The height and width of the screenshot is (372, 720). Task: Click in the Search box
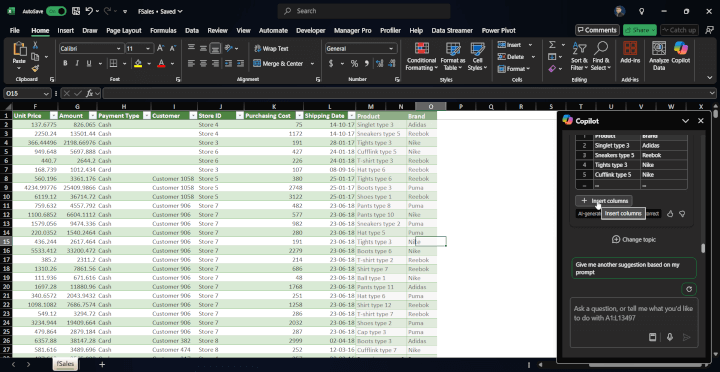364,11
